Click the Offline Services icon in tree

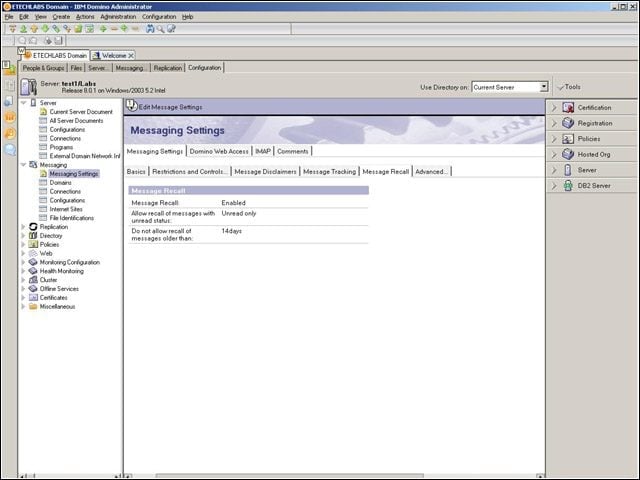pos(33,289)
